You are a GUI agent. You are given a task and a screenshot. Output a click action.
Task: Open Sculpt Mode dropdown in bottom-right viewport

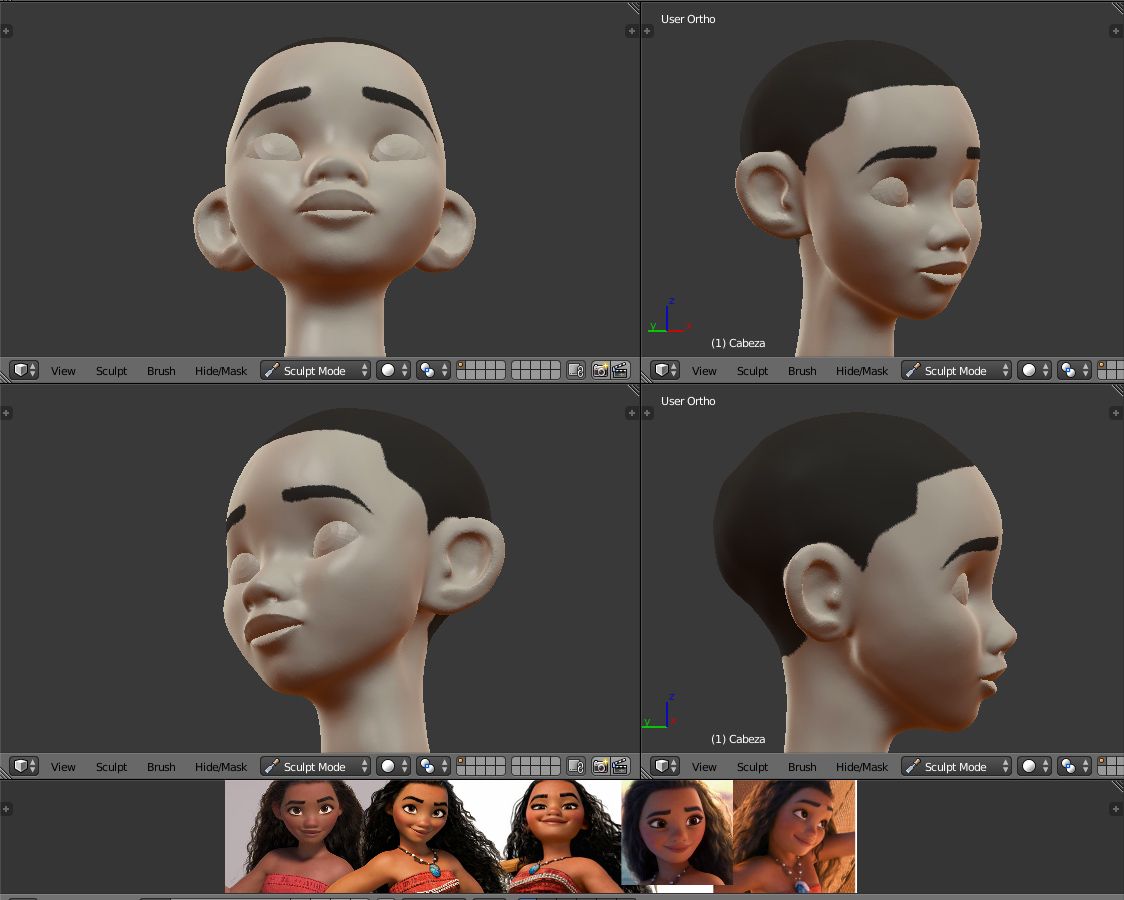tap(956, 766)
